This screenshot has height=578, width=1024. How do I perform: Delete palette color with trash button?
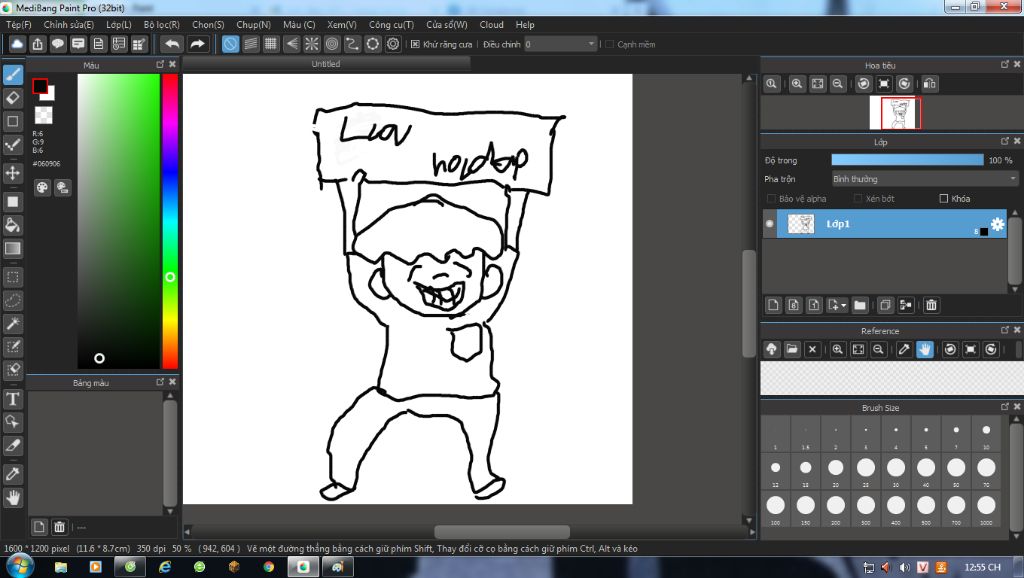coord(59,526)
